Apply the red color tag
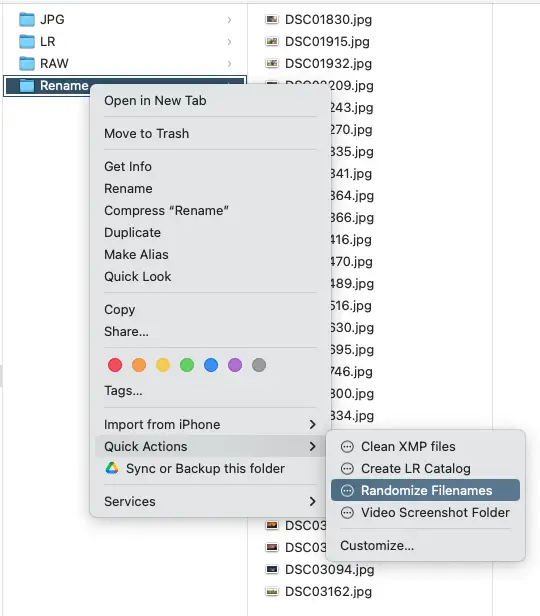Viewport: 540px width, 616px height. pos(115,365)
